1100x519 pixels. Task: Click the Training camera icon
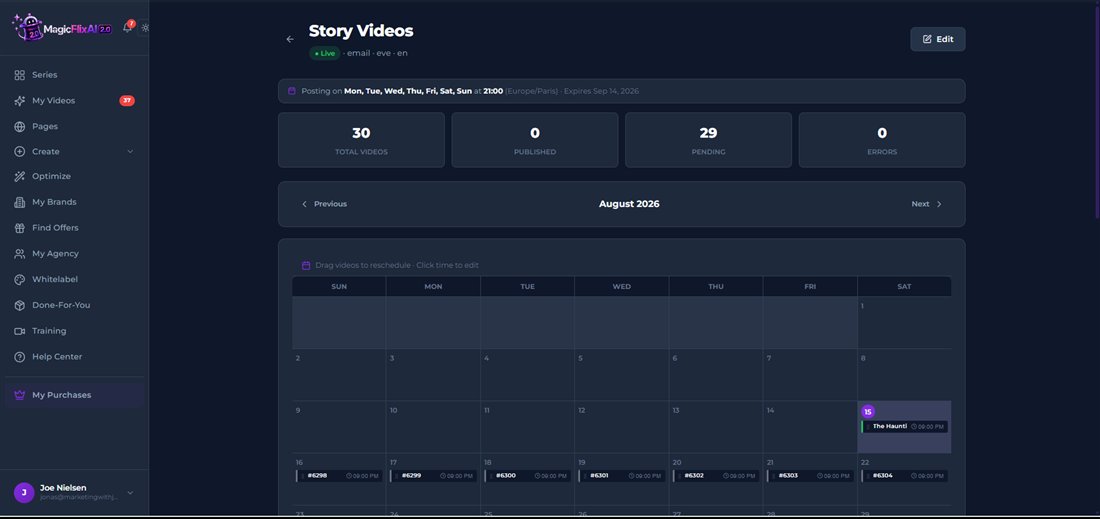click(20, 331)
